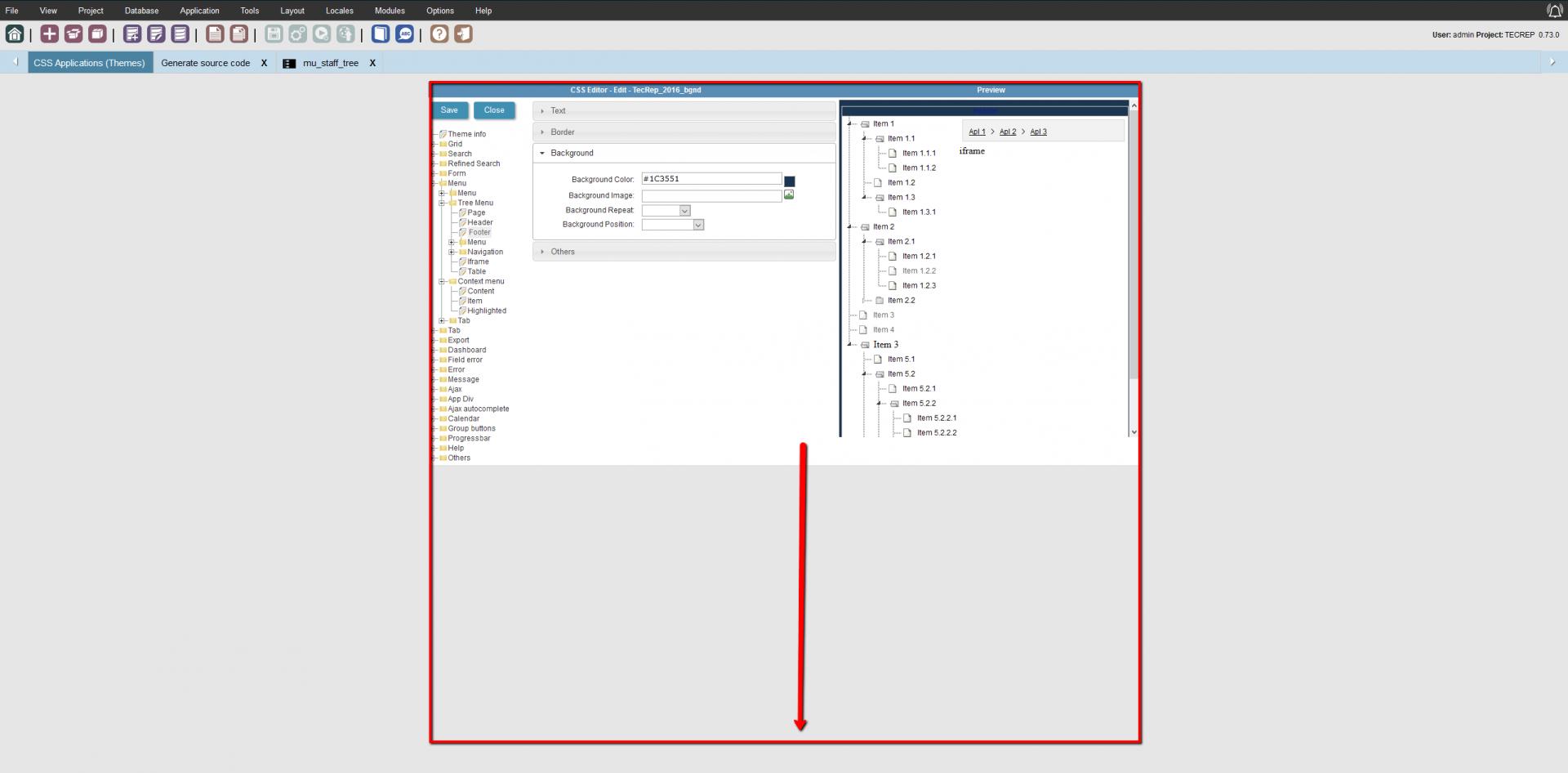Viewport: 1568px width, 773px height.
Task: Open the Modules menu
Action: click(x=390, y=11)
